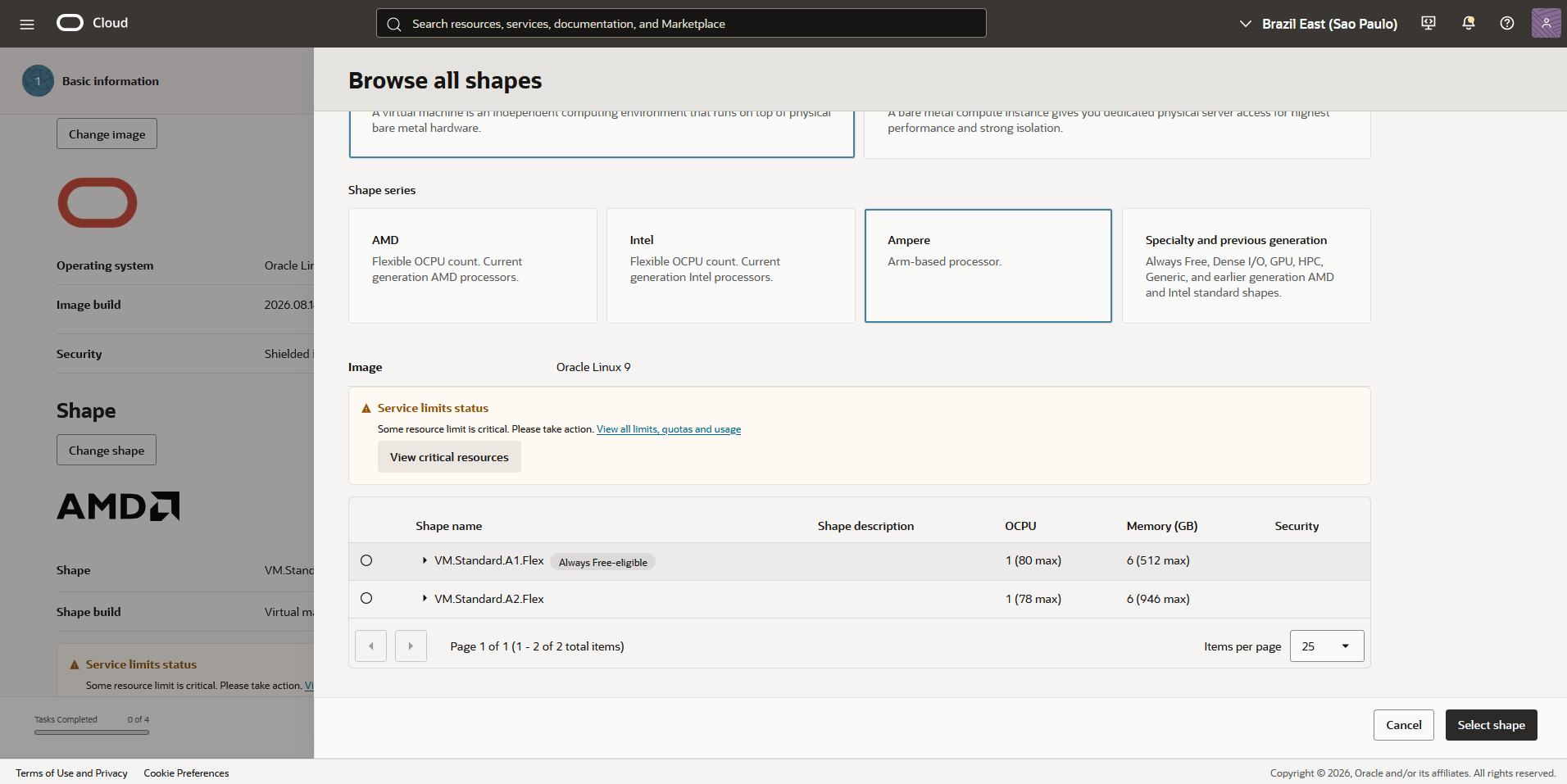1567x784 pixels.
Task: Open the Brazil East region selector
Action: point(1319,24)
